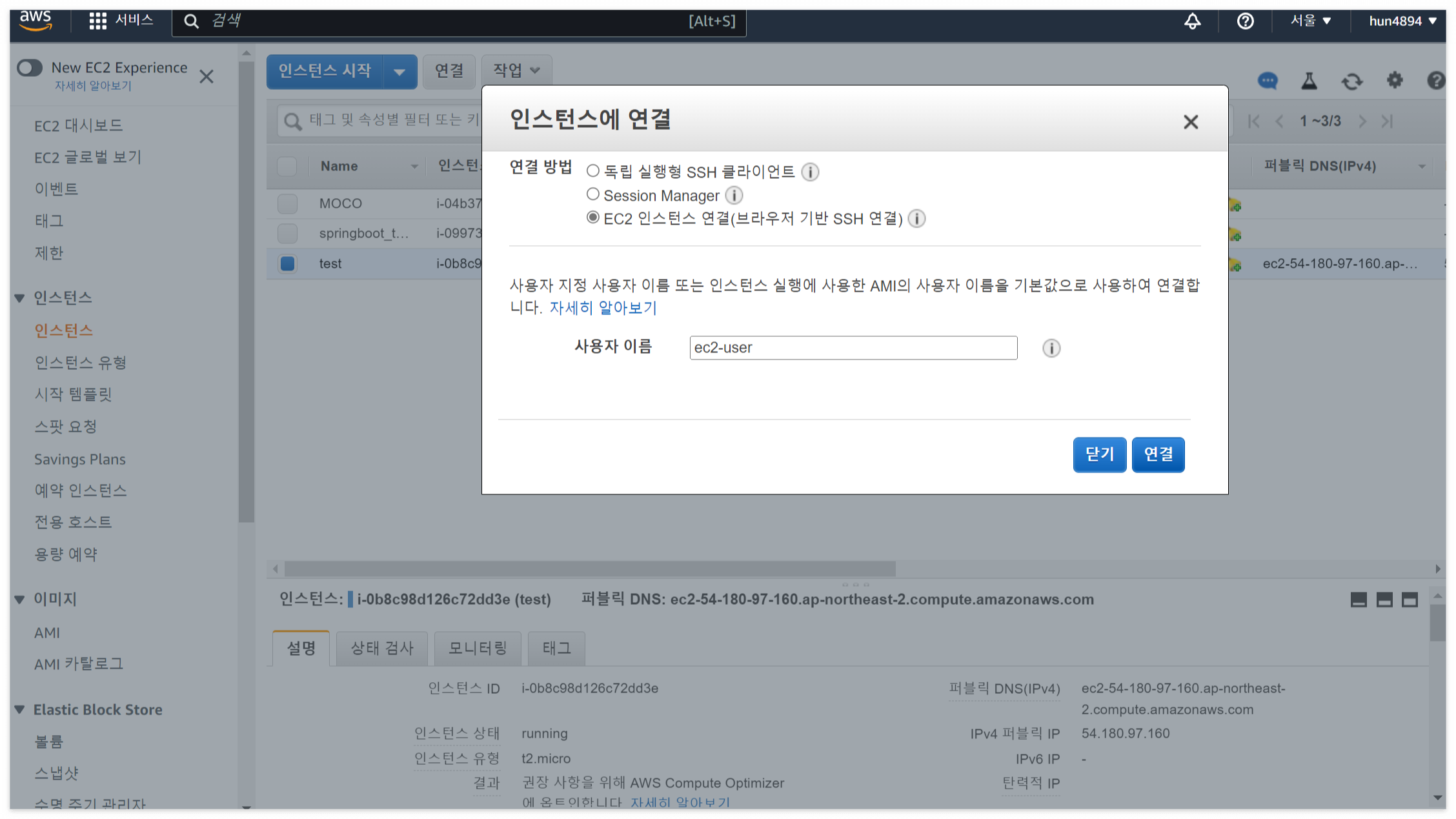The image size is (1456, 819).
Task: Open the AWS support help icon
Action: click(x=1245, y=21)
